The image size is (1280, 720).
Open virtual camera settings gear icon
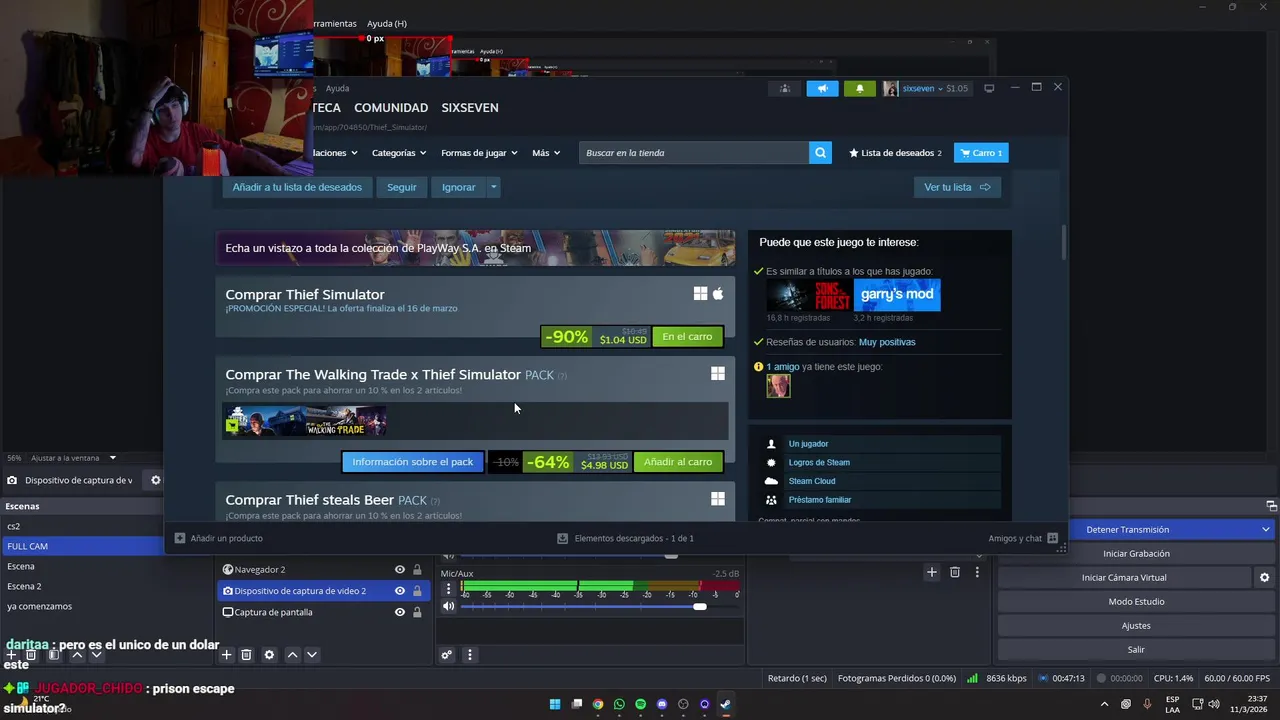[x=1264, y=577]
